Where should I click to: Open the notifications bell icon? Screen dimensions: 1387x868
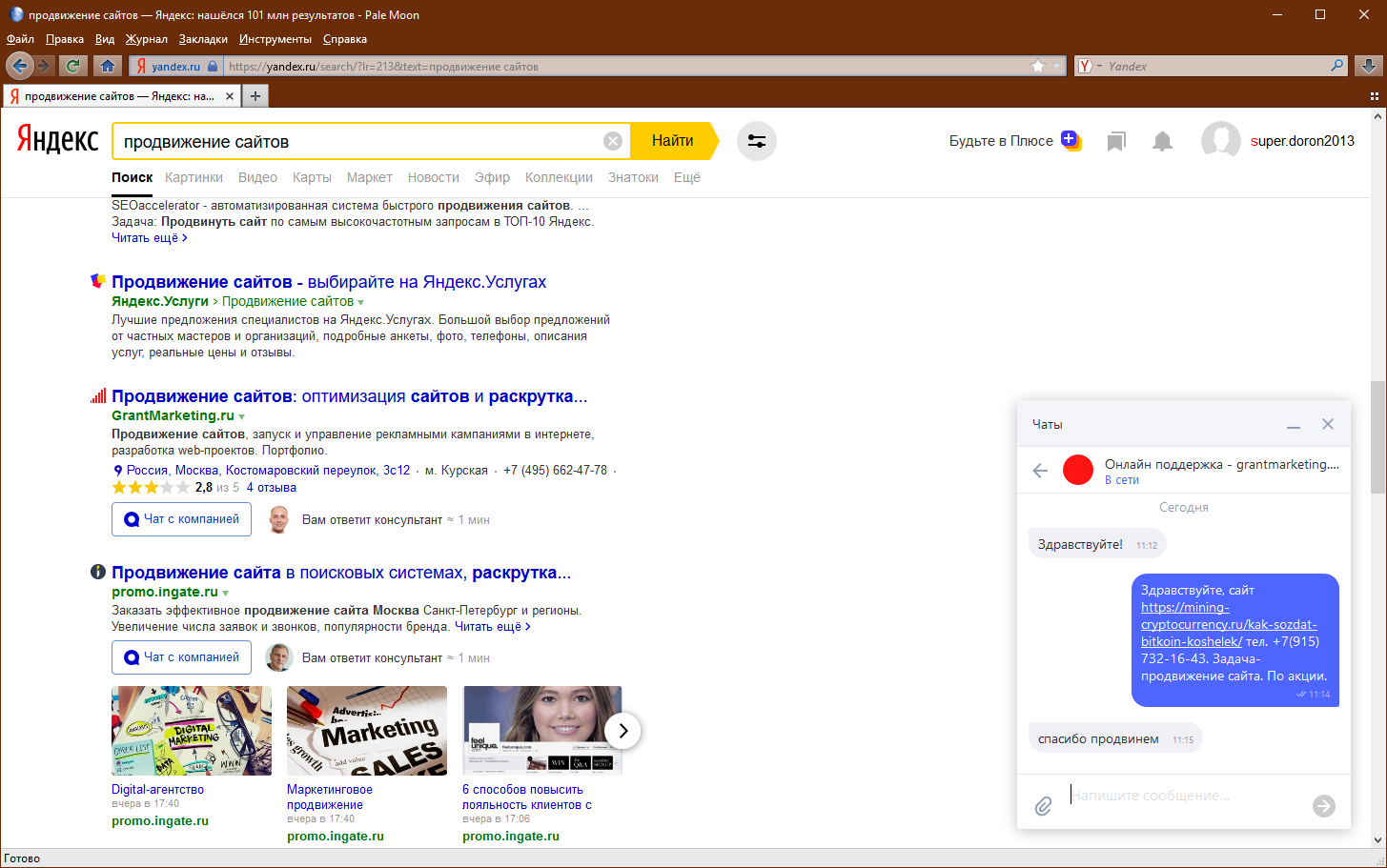[x=1162, y=142]
